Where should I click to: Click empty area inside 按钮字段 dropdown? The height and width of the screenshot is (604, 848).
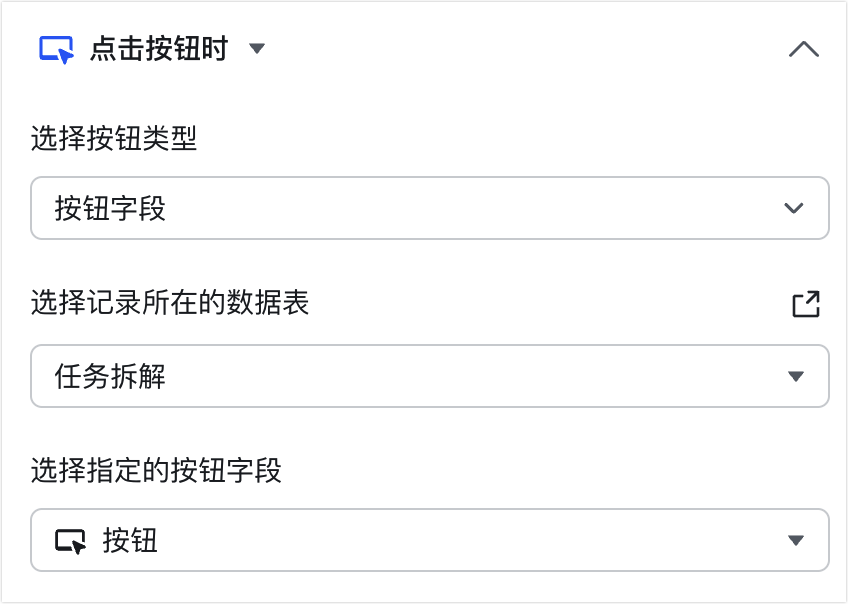476,208
